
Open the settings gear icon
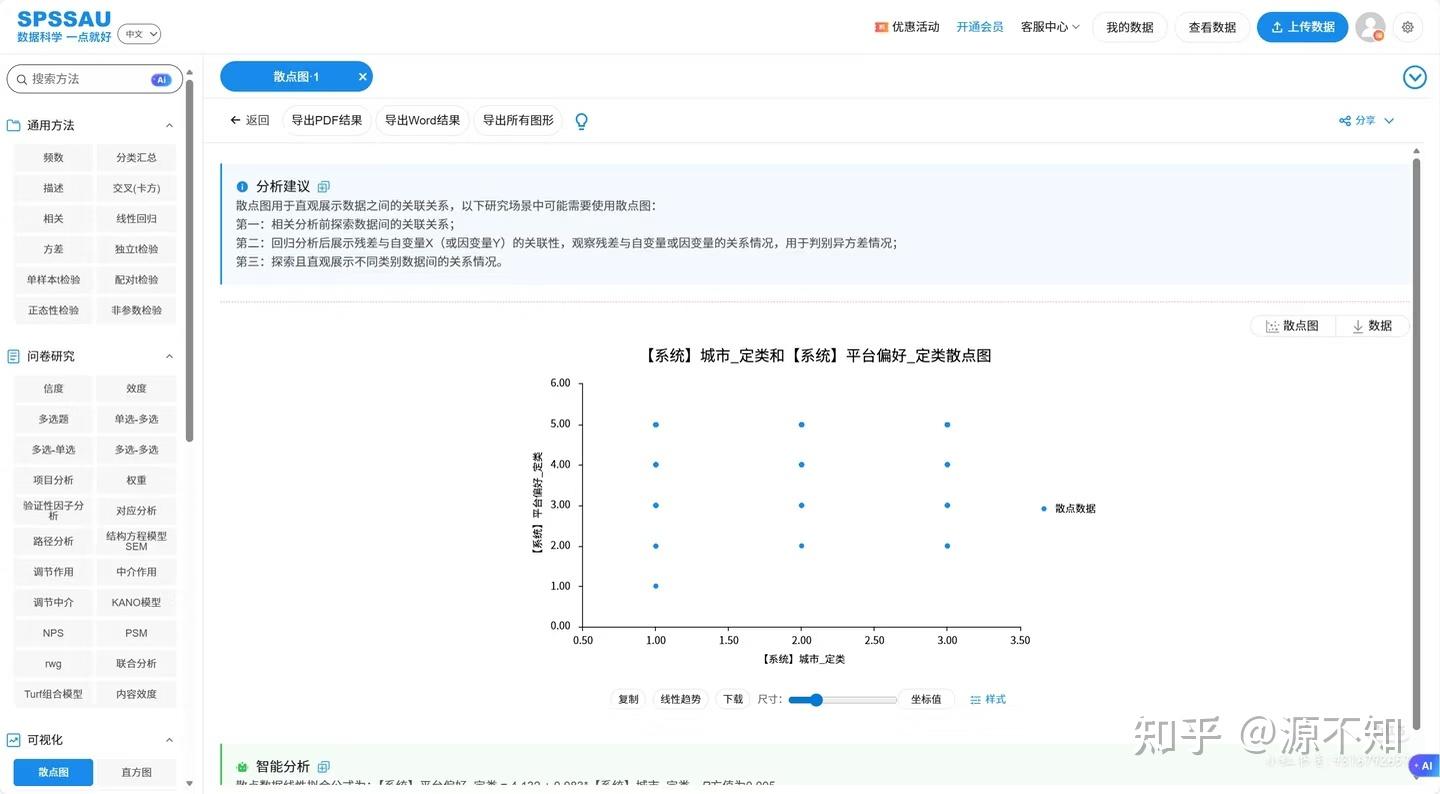coord(1408,27)
